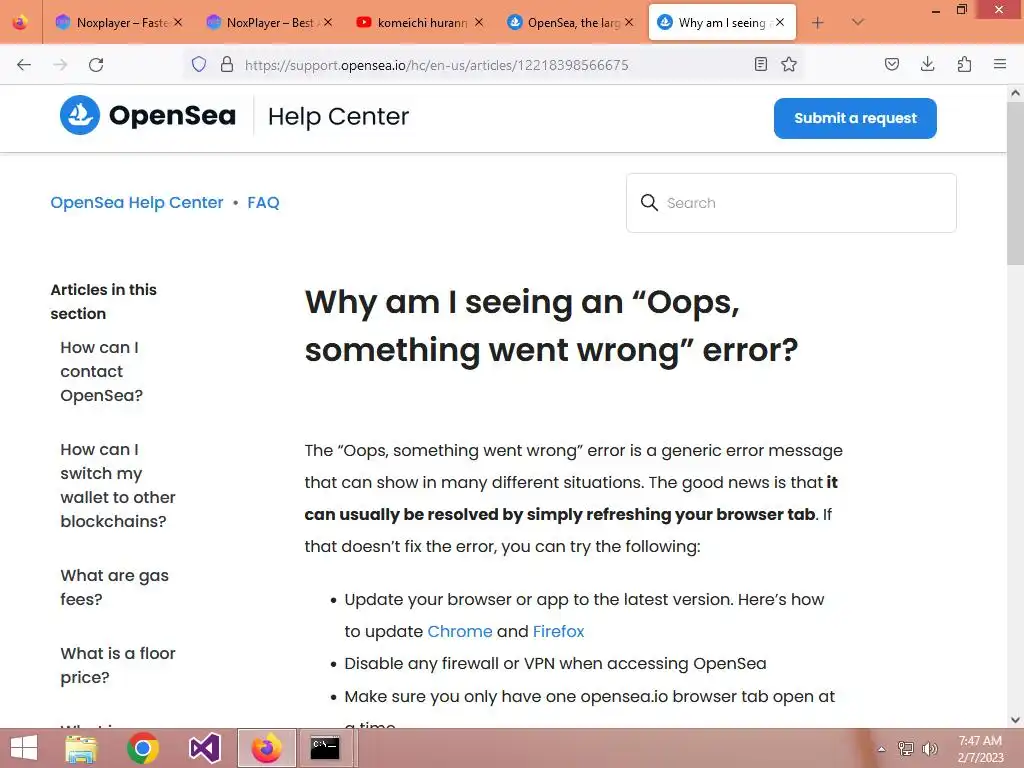Open the 'What is a floor price?' article
Viewport: 1024px width, 768px height.
pos(118,665)
